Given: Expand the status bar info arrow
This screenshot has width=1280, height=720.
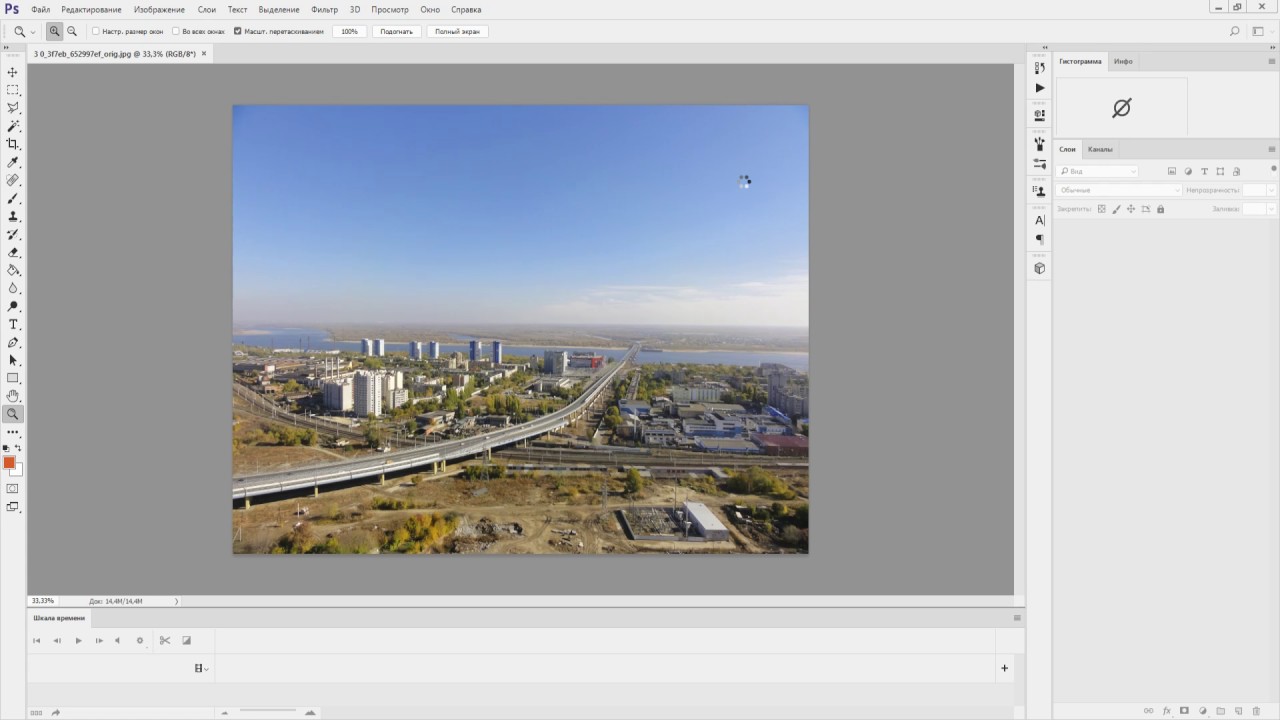Looking at the screenshot, I should click(x=176, y=601).
